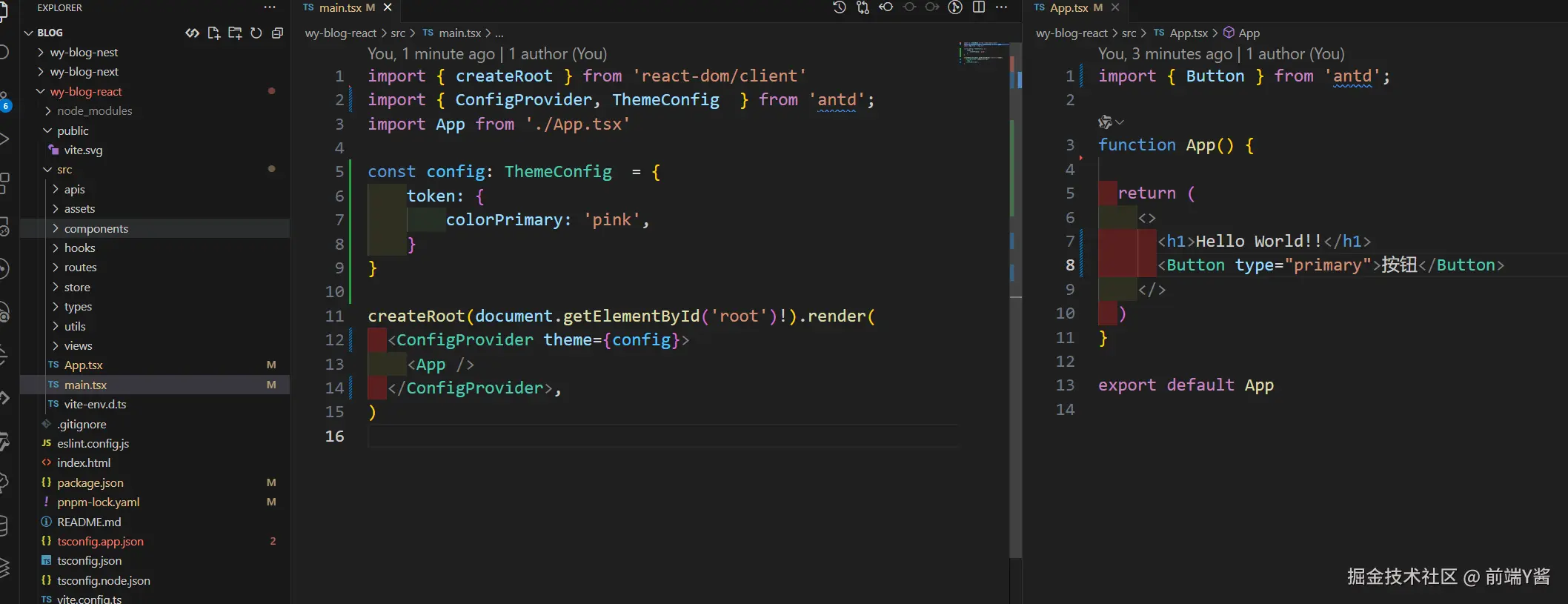Expand the hooks folder
This screenshot has width=1568, height=604.
tap(56, 248)
